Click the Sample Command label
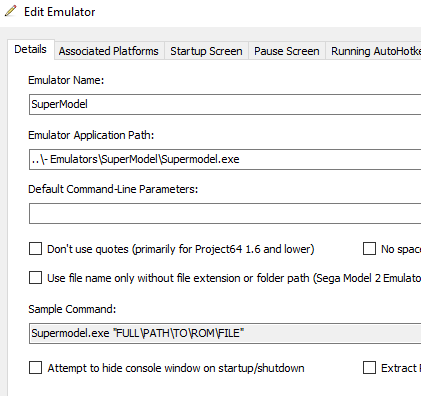The height and width of the screenshot is (396, 421). pyautogui.click(x=72, y=309)
